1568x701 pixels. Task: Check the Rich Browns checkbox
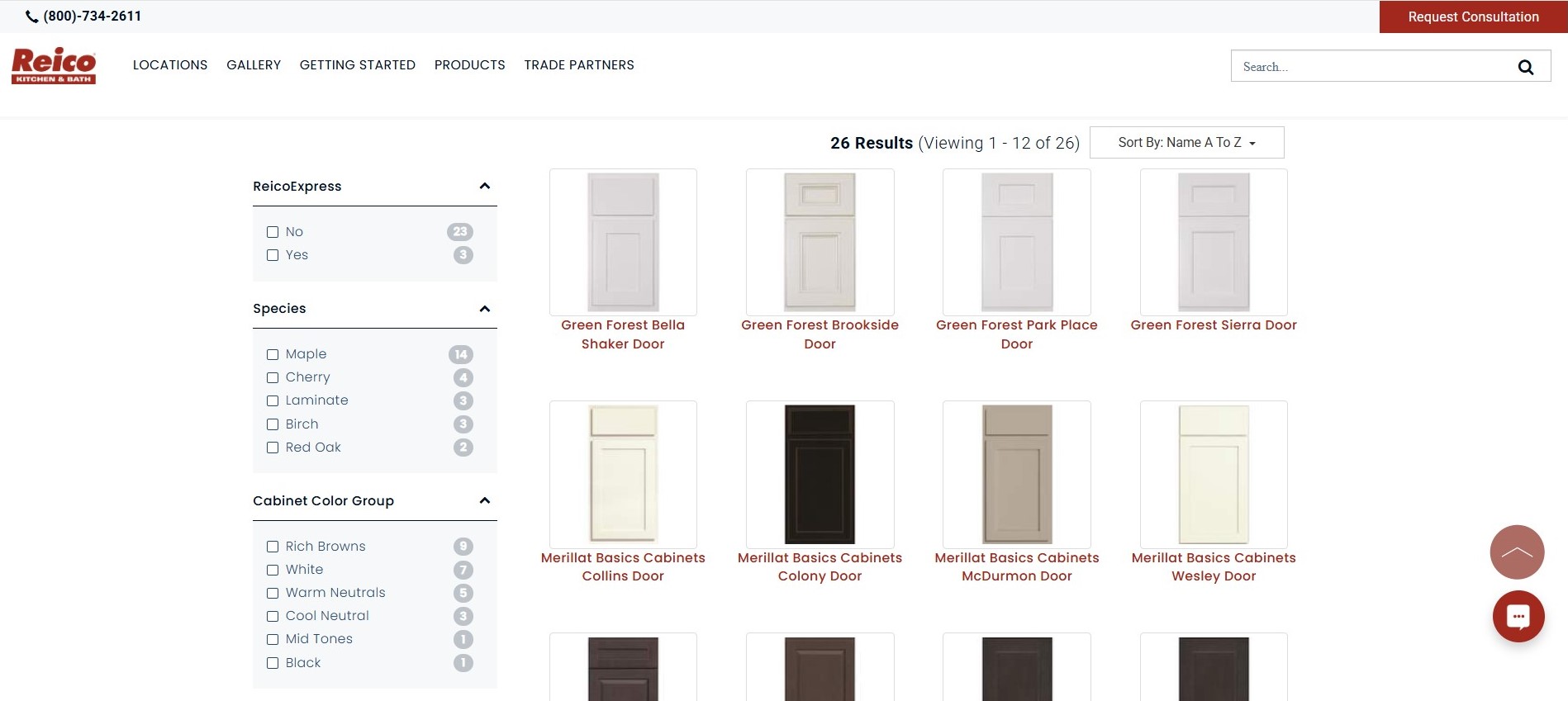coord(273,547)
